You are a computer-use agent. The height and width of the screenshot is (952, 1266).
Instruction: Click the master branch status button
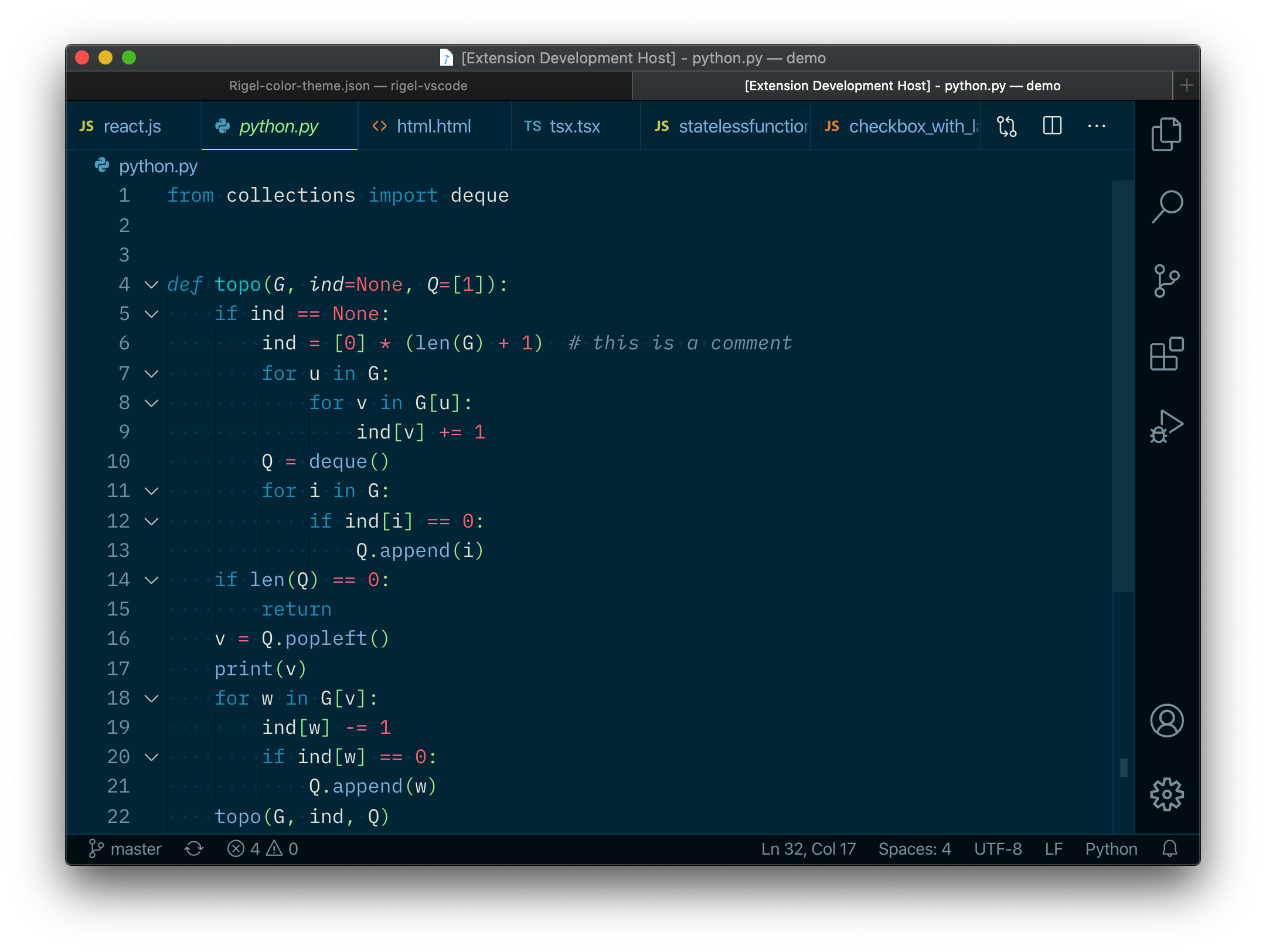[125, 849]
